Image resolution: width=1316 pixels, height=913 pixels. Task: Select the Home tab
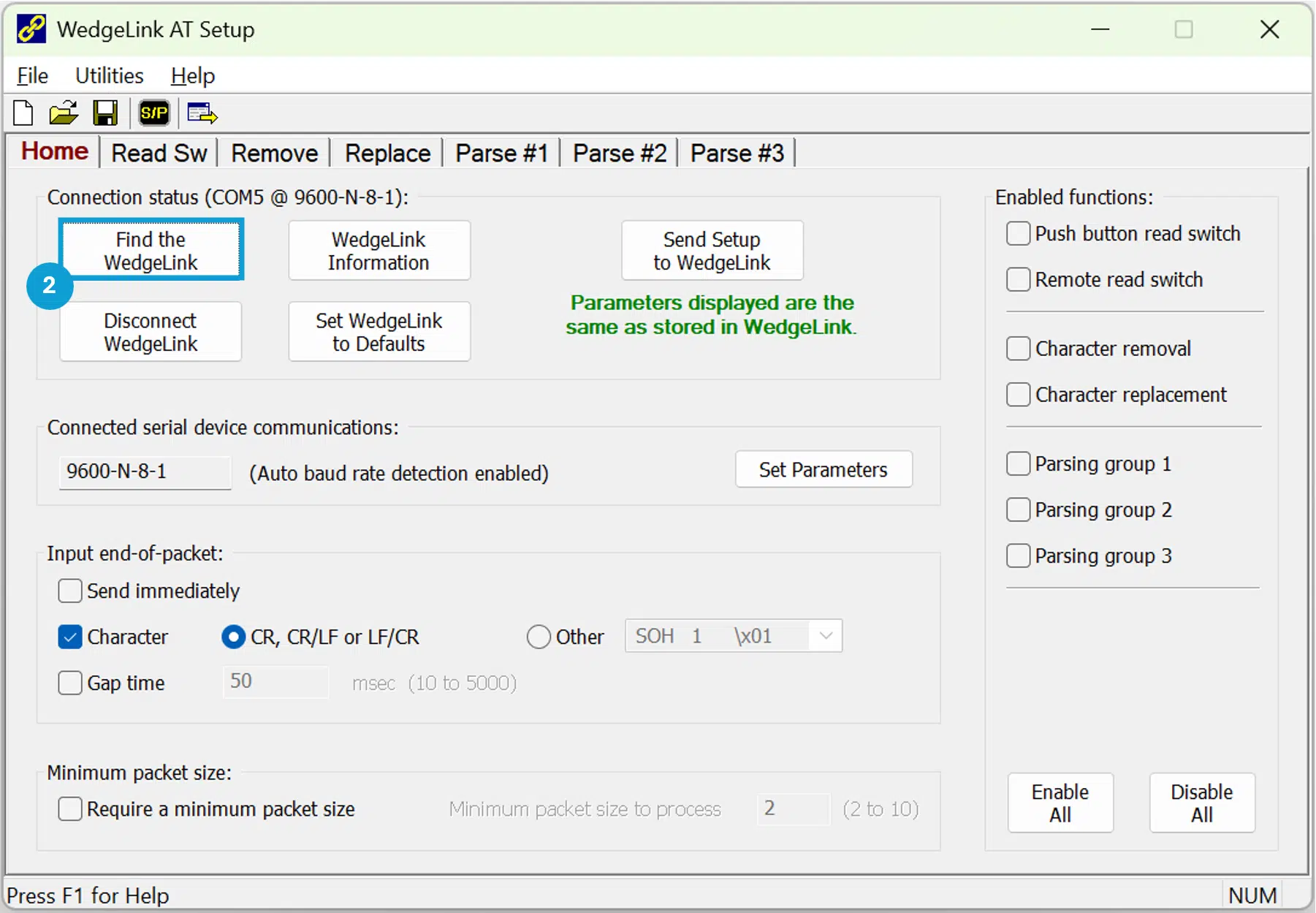(x=55, y=151)
